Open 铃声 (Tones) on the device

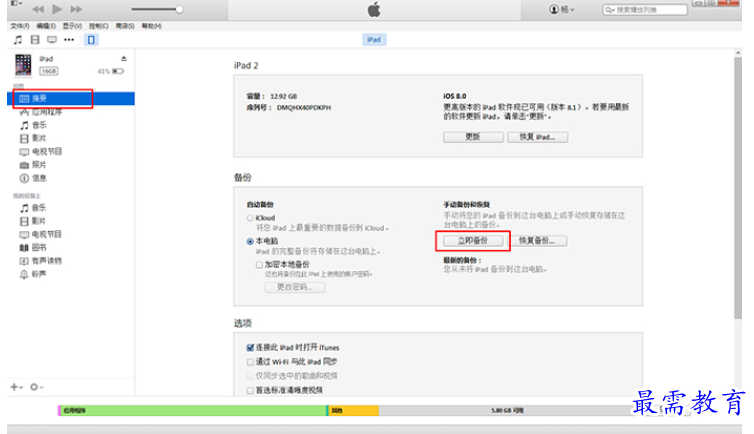[x=39, y=274]
